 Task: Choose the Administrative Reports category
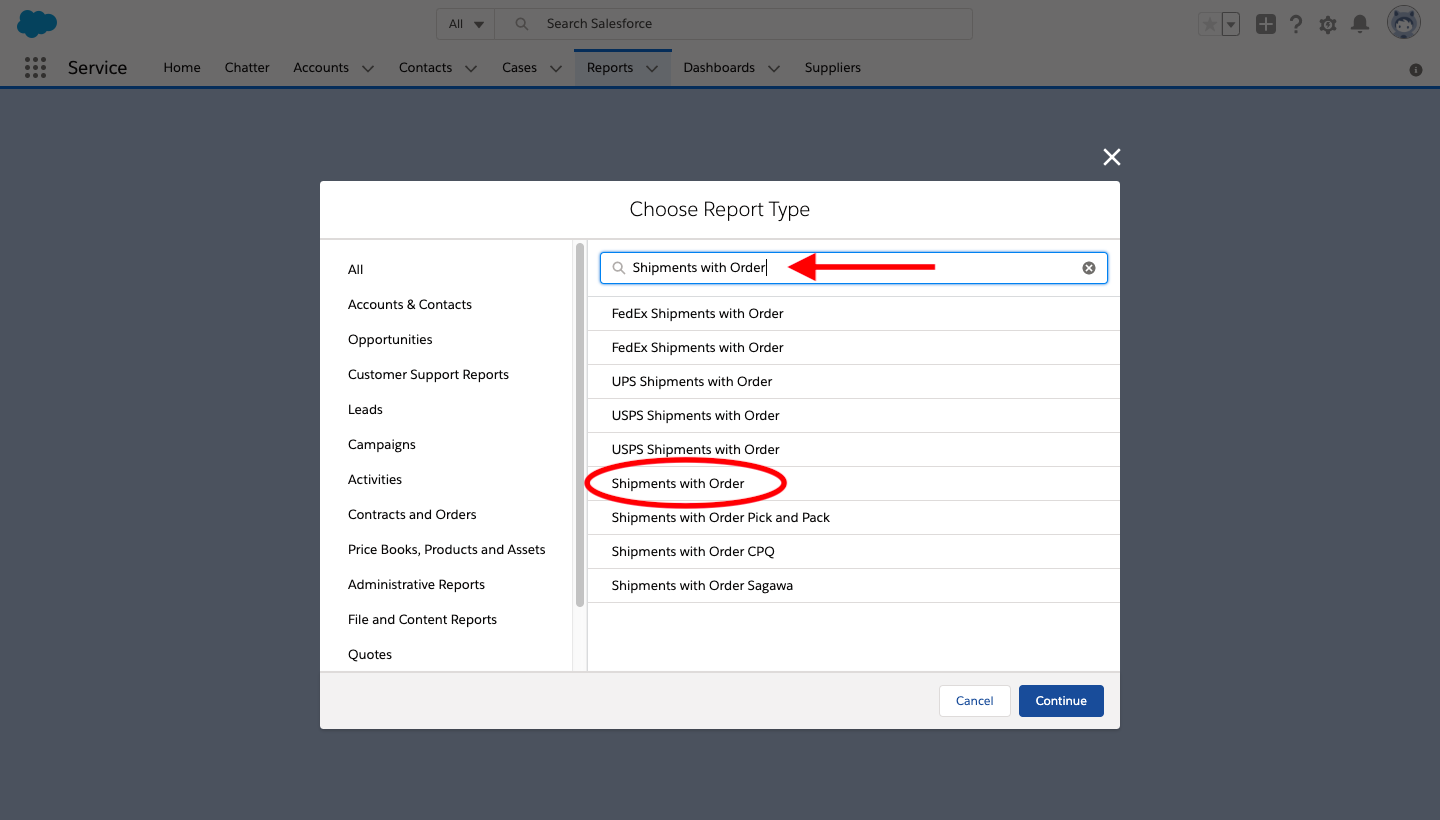click(416, 585)
